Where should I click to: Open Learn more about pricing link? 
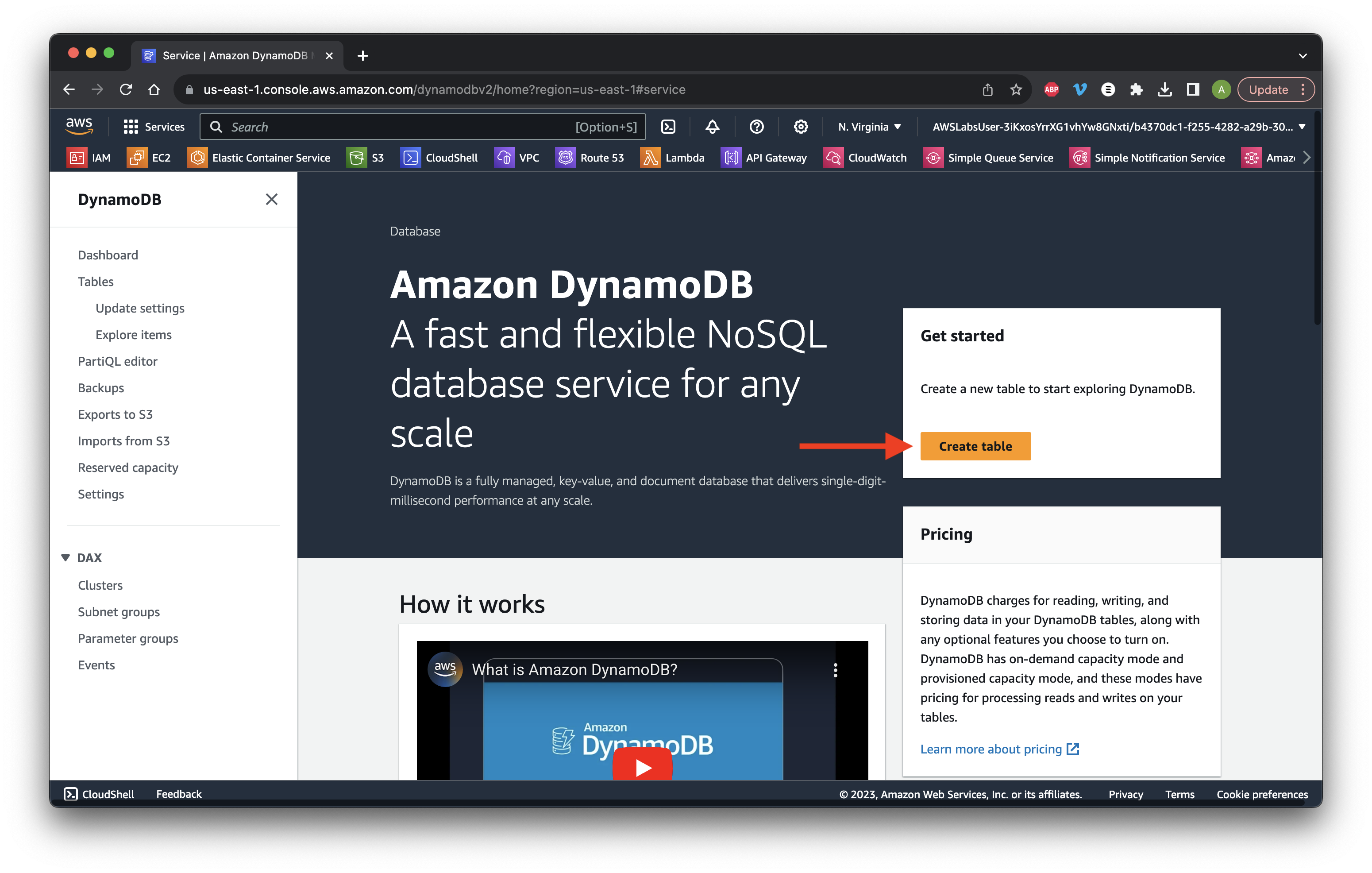pyautogui.click(x=1000, y=749)
